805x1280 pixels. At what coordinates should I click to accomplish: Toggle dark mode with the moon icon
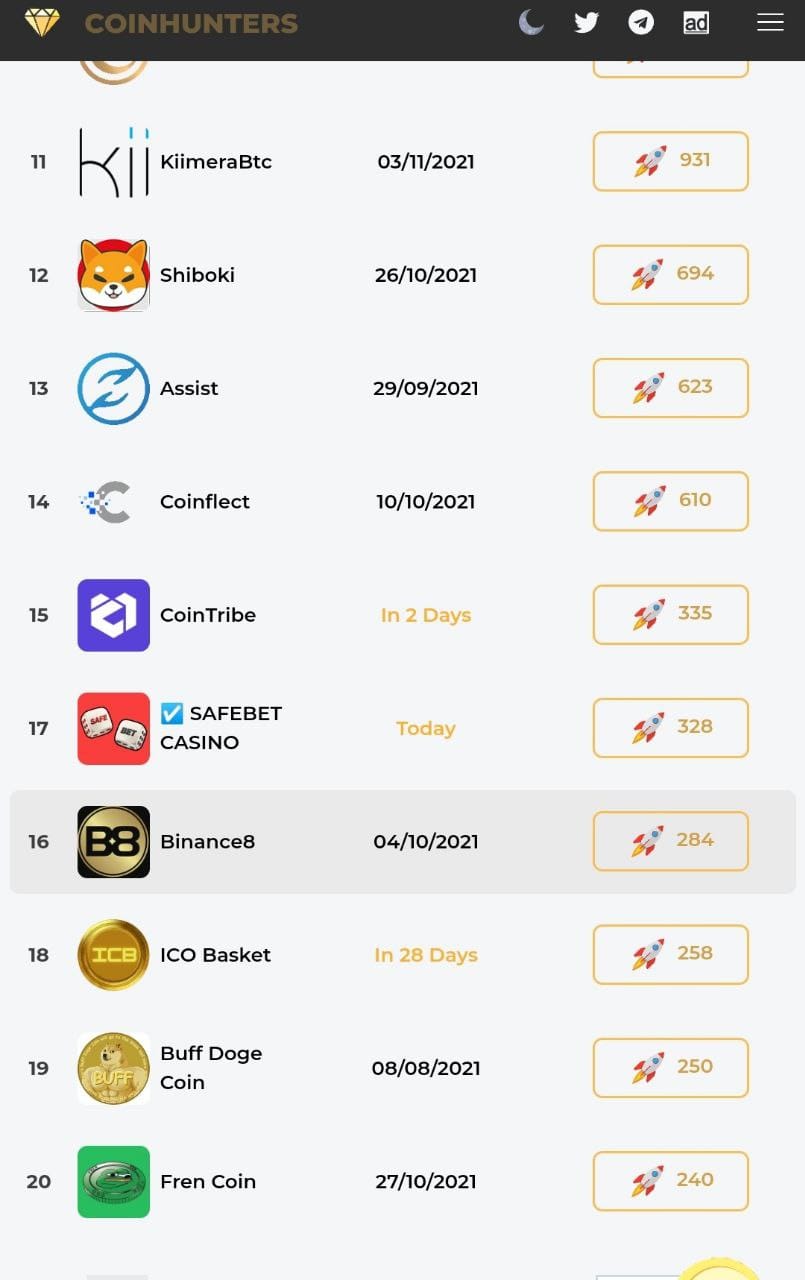click(531, 22)
